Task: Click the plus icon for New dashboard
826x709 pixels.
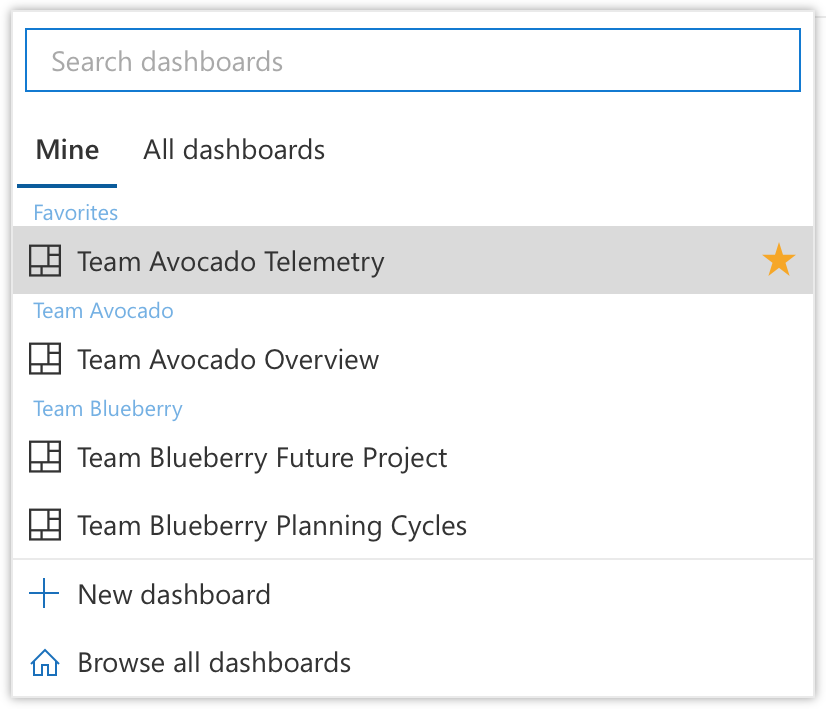Action: pos(44,594)
